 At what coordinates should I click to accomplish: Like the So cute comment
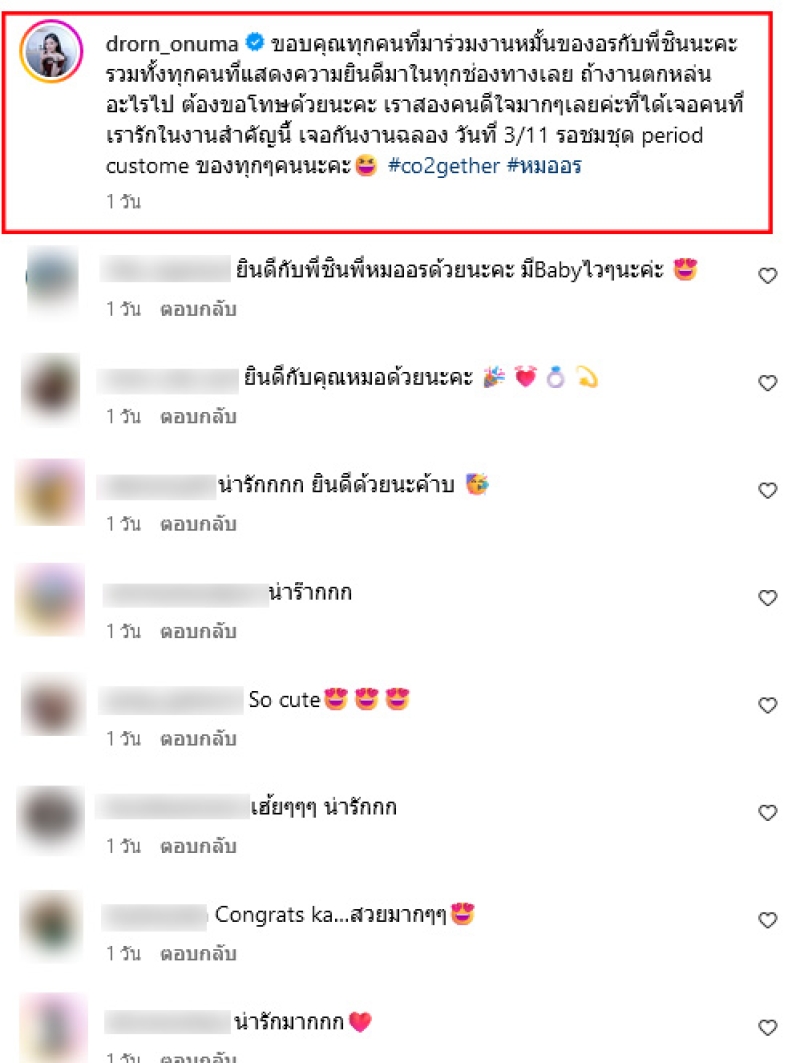(x=767, y=705)
